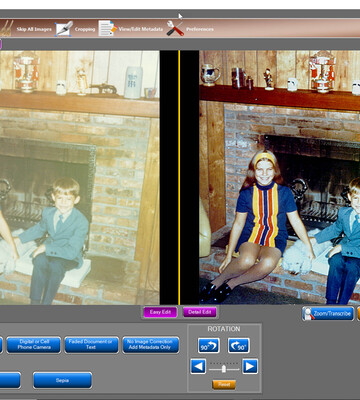Viewport: 360px width, 400px height.
Task: Select Digital or Cell Phone Camera preset
Action: click(x=34, y=345)
